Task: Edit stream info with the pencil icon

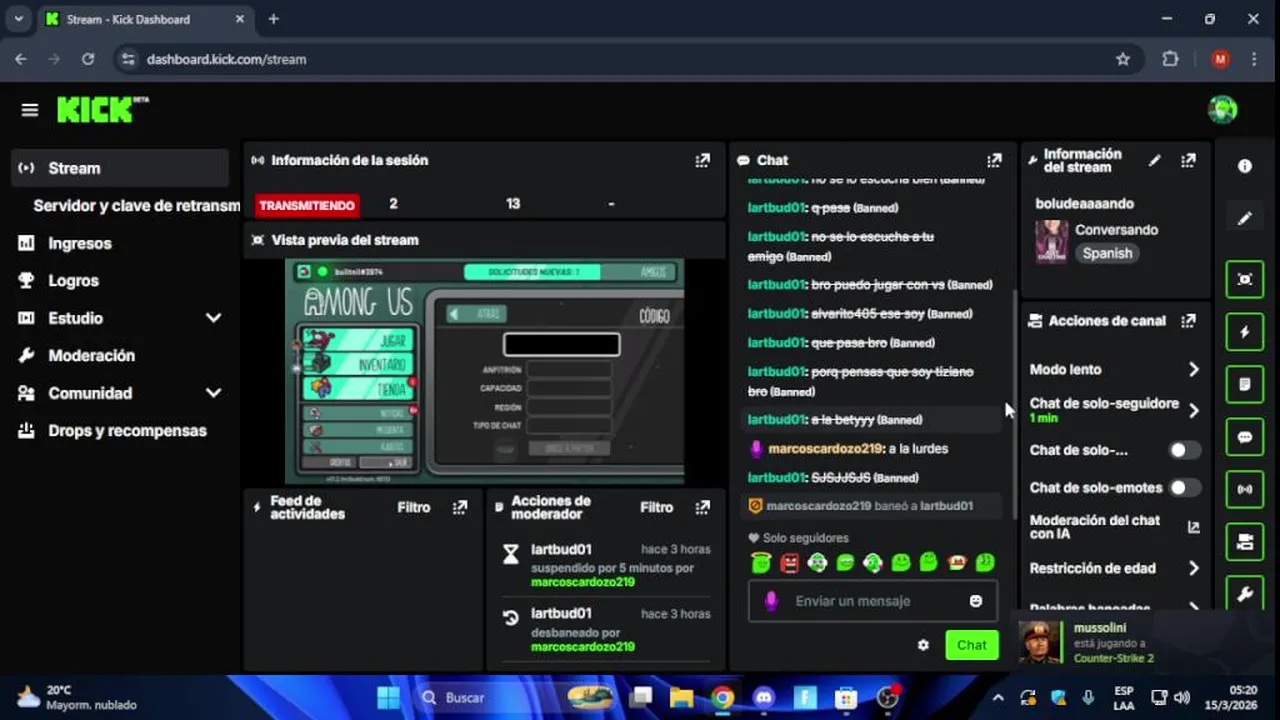Action: tap(1155, 160)
